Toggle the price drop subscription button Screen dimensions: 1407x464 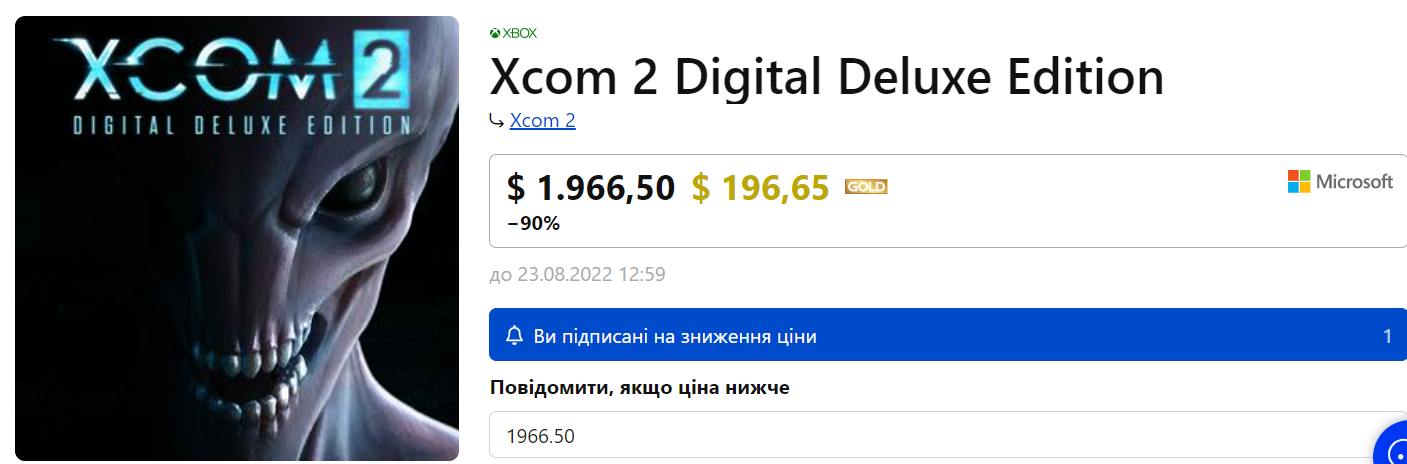coord(940,336)
